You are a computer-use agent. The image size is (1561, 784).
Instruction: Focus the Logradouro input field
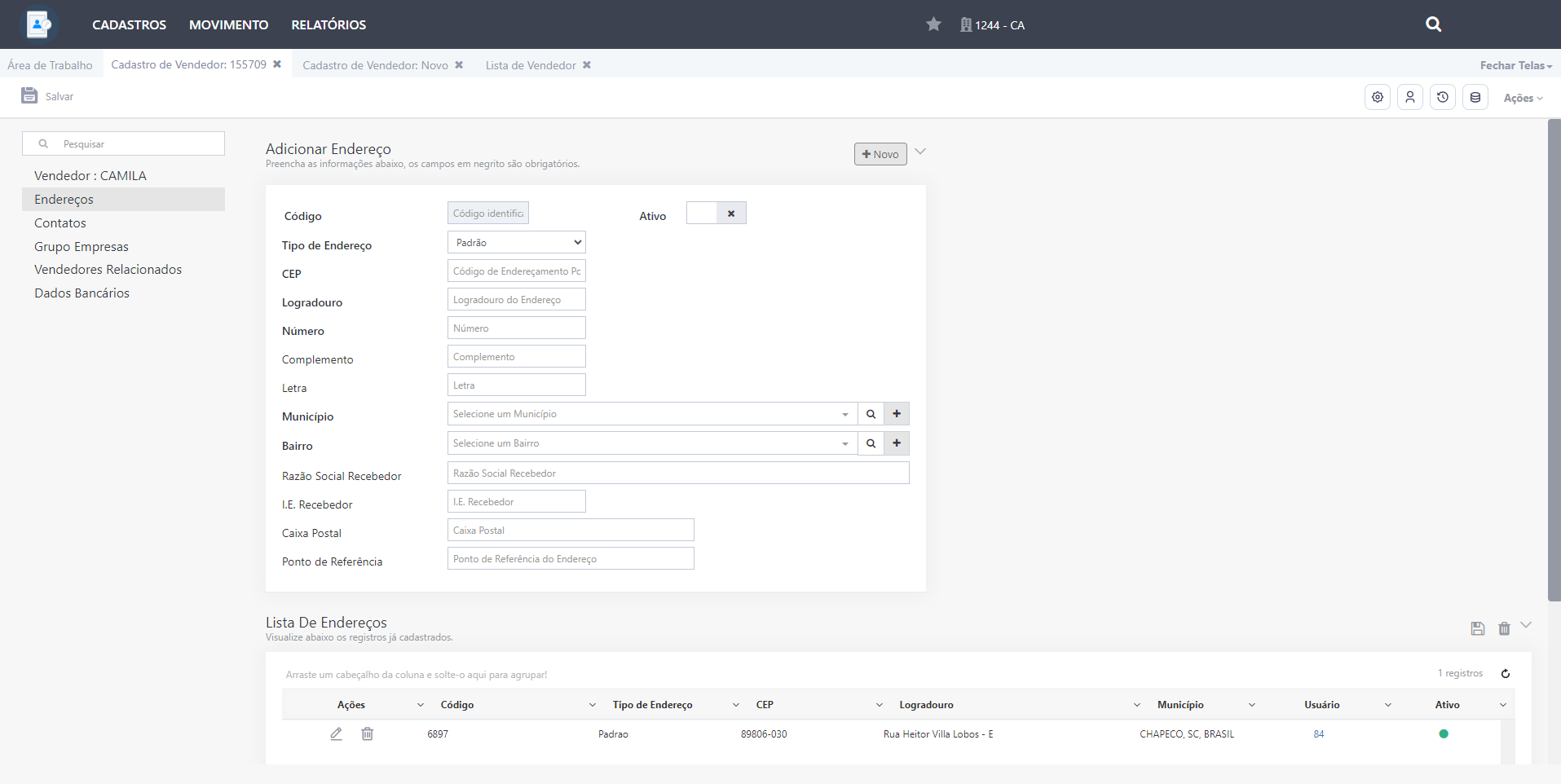(517, 300)
